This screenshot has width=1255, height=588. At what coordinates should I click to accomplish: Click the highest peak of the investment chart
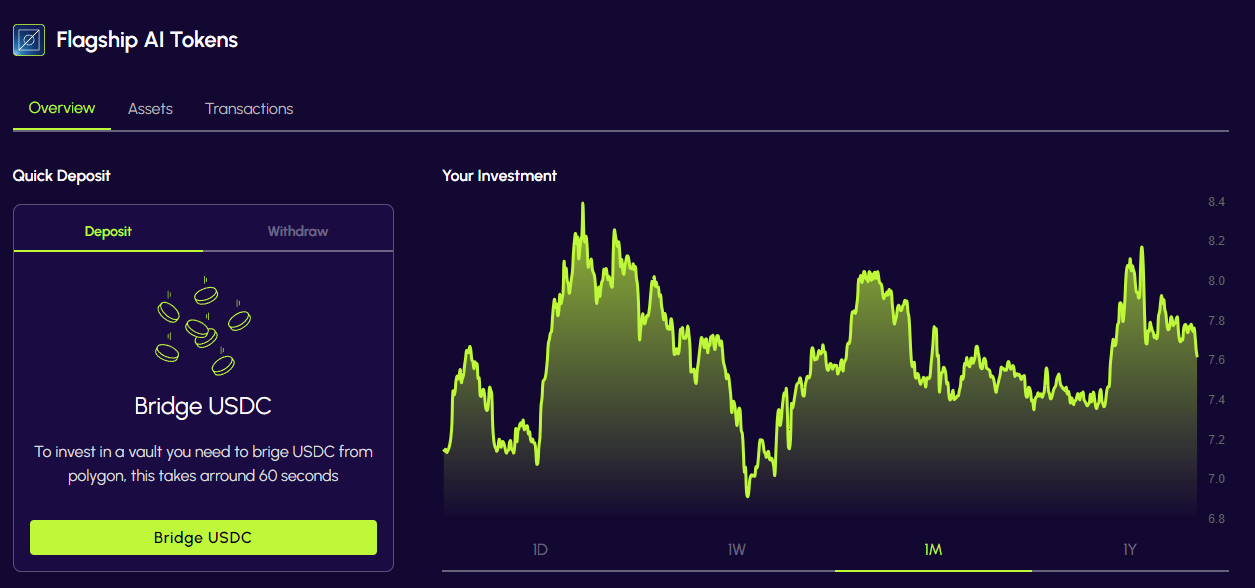(583, 205)
